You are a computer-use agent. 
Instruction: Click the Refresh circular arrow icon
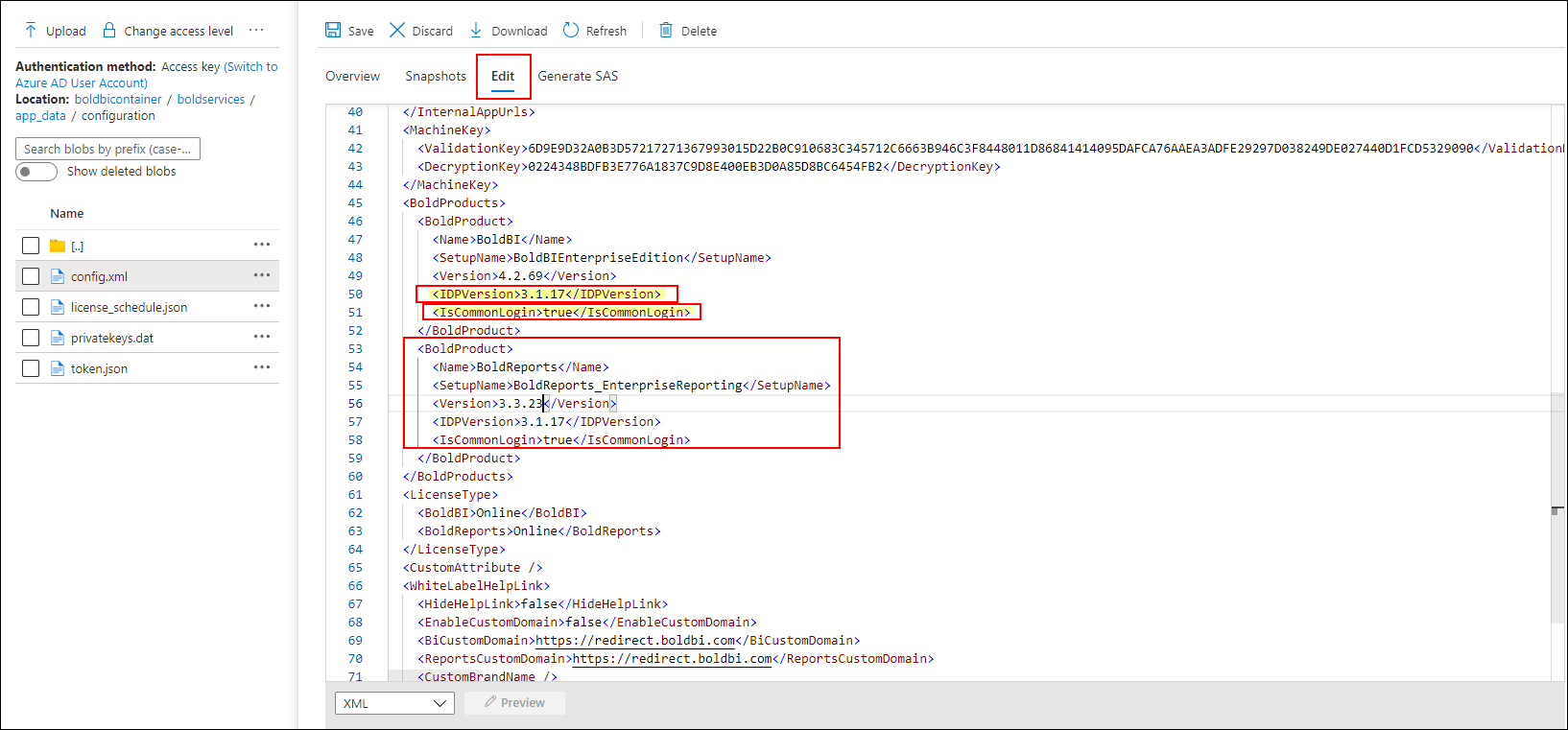click(x=571, y=30)
